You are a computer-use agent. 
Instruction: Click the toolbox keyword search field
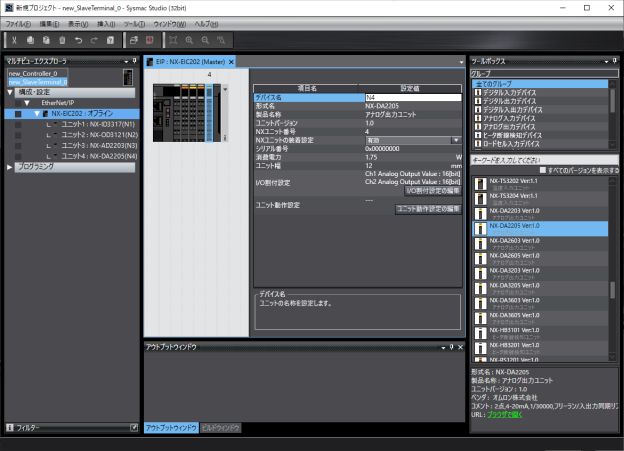(544, 160)
